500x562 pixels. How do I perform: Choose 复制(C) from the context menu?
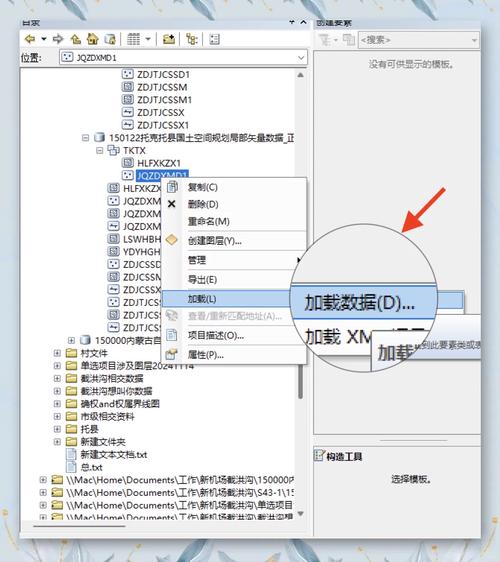pyautogui.click(x=234, y=187)
